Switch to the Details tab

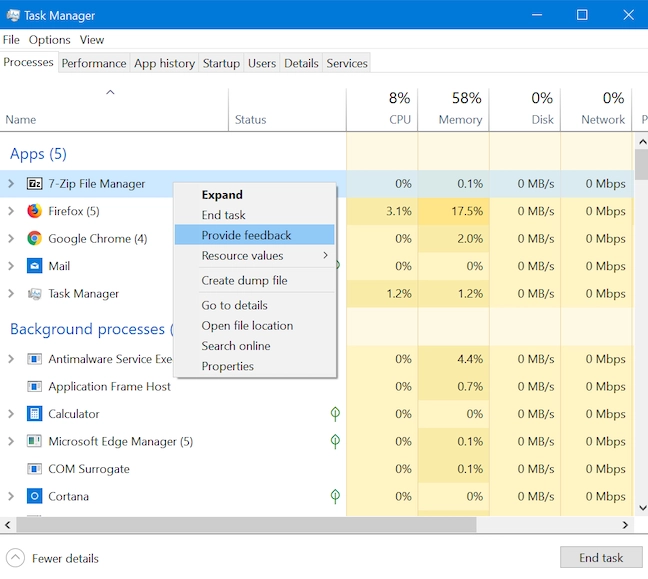(x=301, y=63)
